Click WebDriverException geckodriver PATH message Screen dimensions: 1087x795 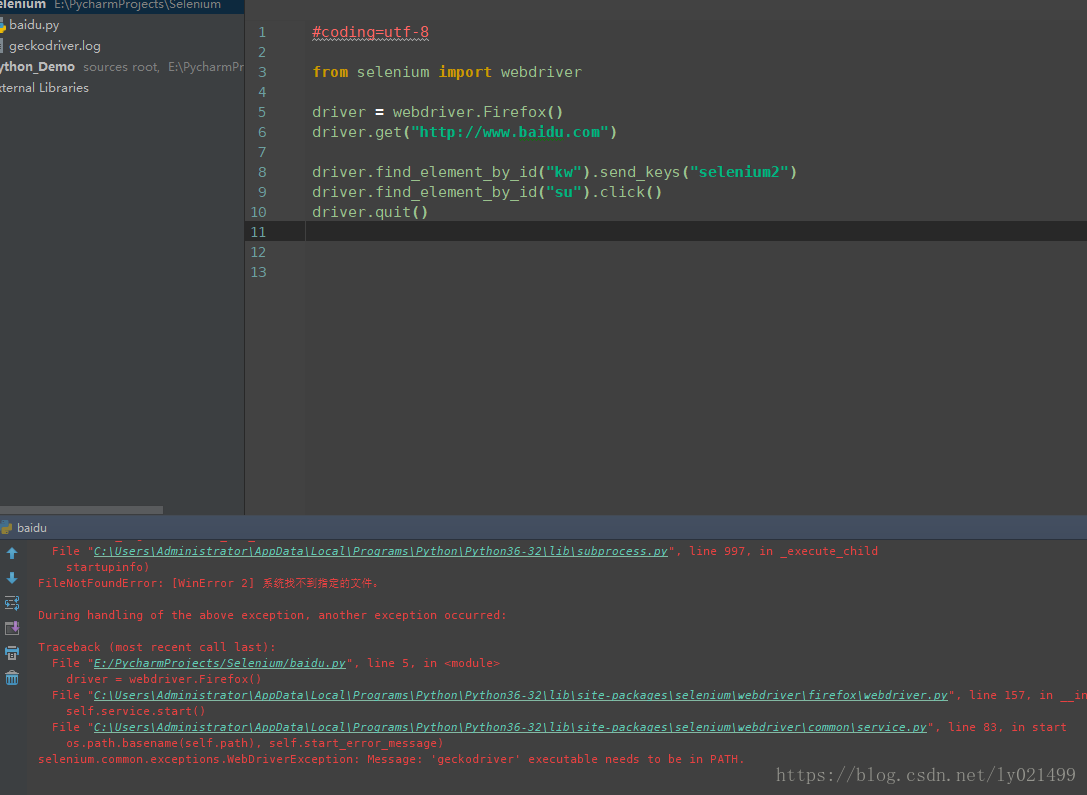391,759
